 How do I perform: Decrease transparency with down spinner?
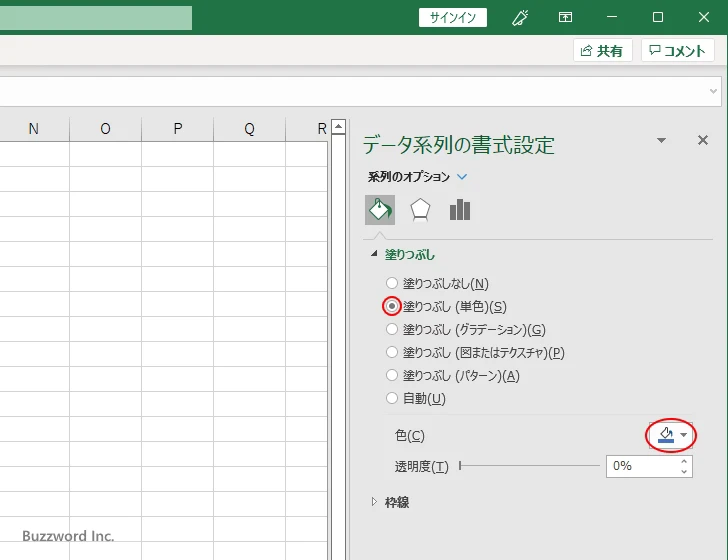(x=684, y=471)
